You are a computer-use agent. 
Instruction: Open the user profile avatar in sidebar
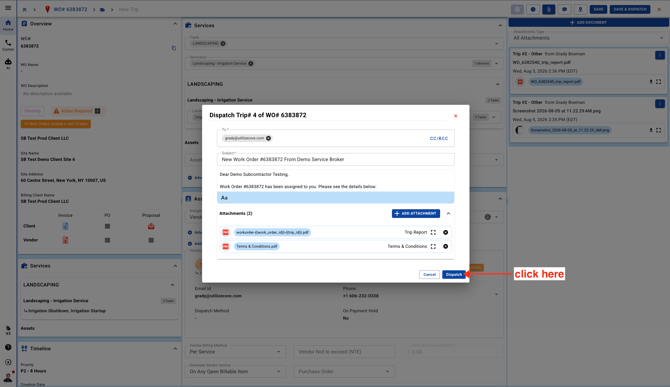(x=8, y=377)
